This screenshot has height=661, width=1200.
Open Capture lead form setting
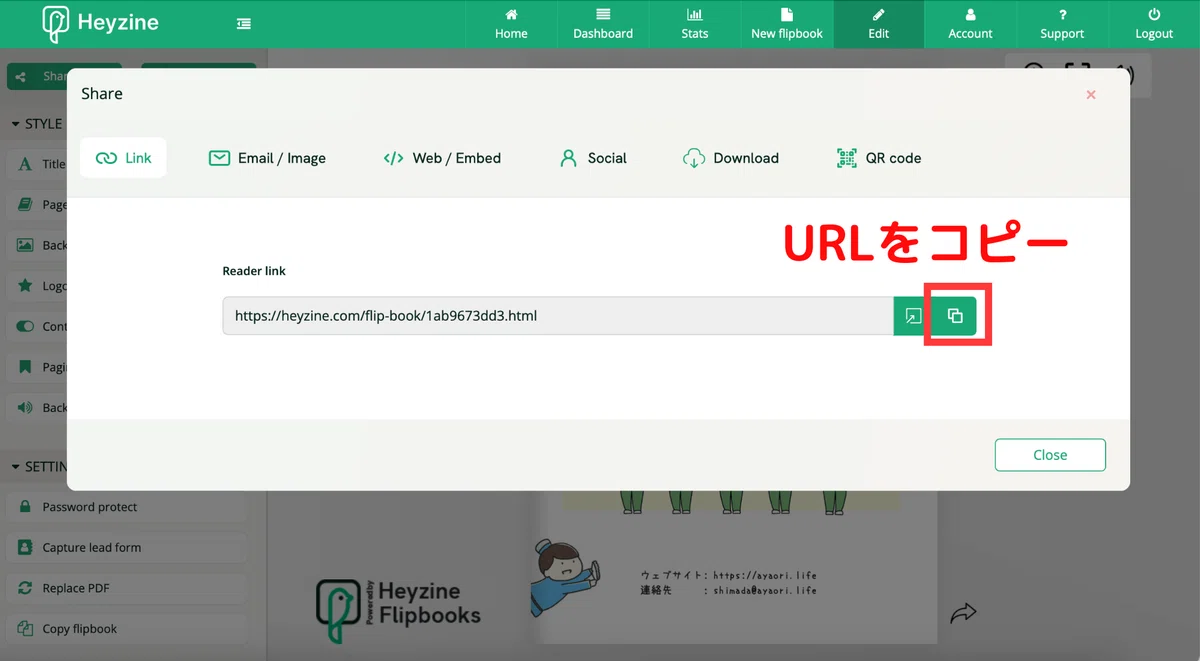tap(127, 548)
